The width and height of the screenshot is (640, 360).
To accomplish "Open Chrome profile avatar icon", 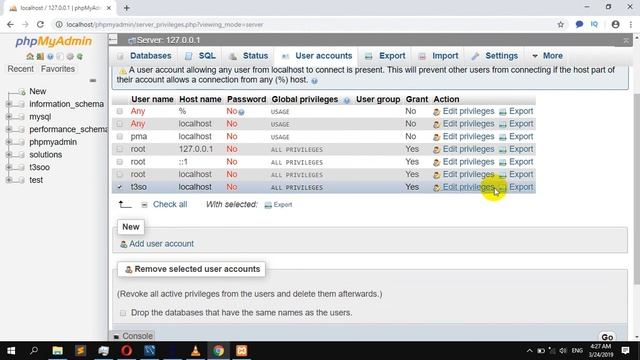I will coord(616,24).
